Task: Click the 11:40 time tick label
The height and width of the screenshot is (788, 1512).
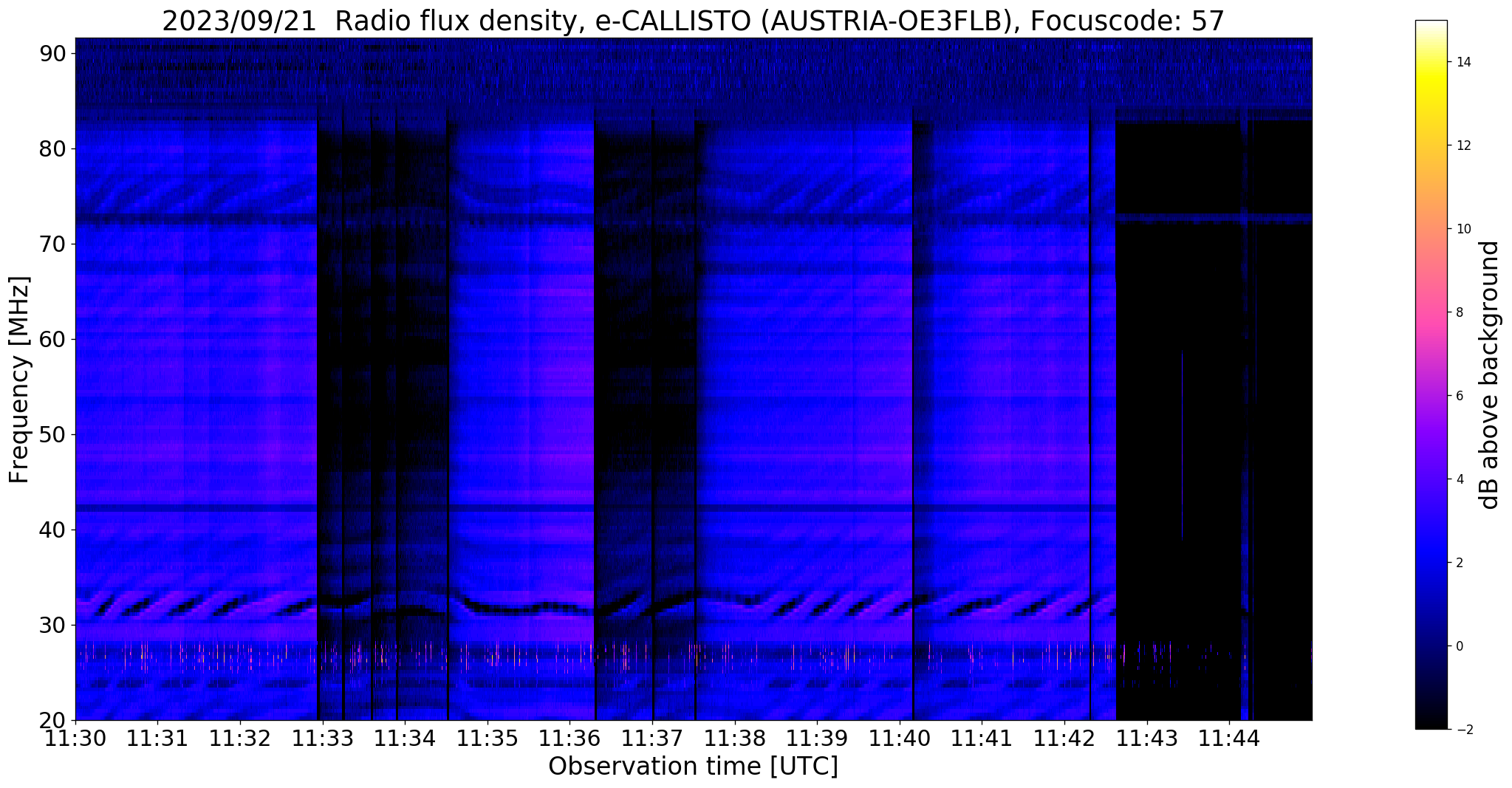Action: tap(900, 738)
